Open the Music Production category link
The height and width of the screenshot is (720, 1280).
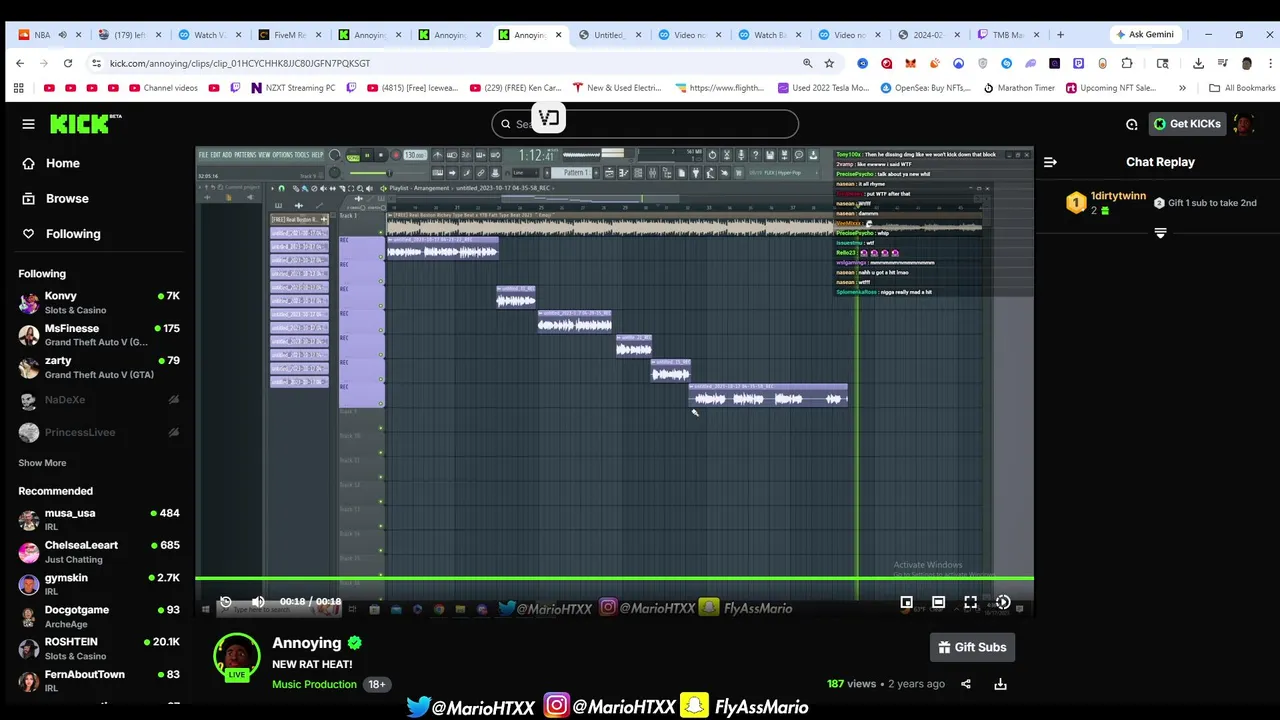click(x=314, y=684)
